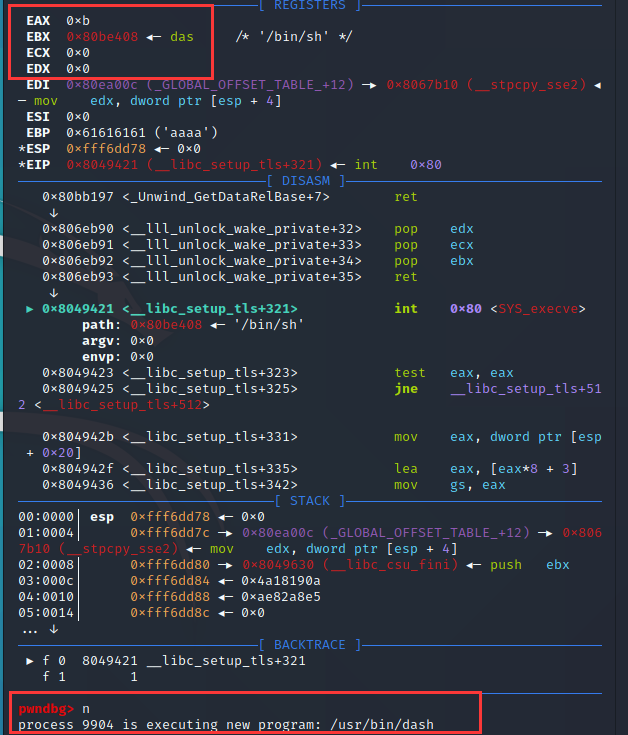
Task: Click the pwndbg> prompt
Action: point(46,709)
